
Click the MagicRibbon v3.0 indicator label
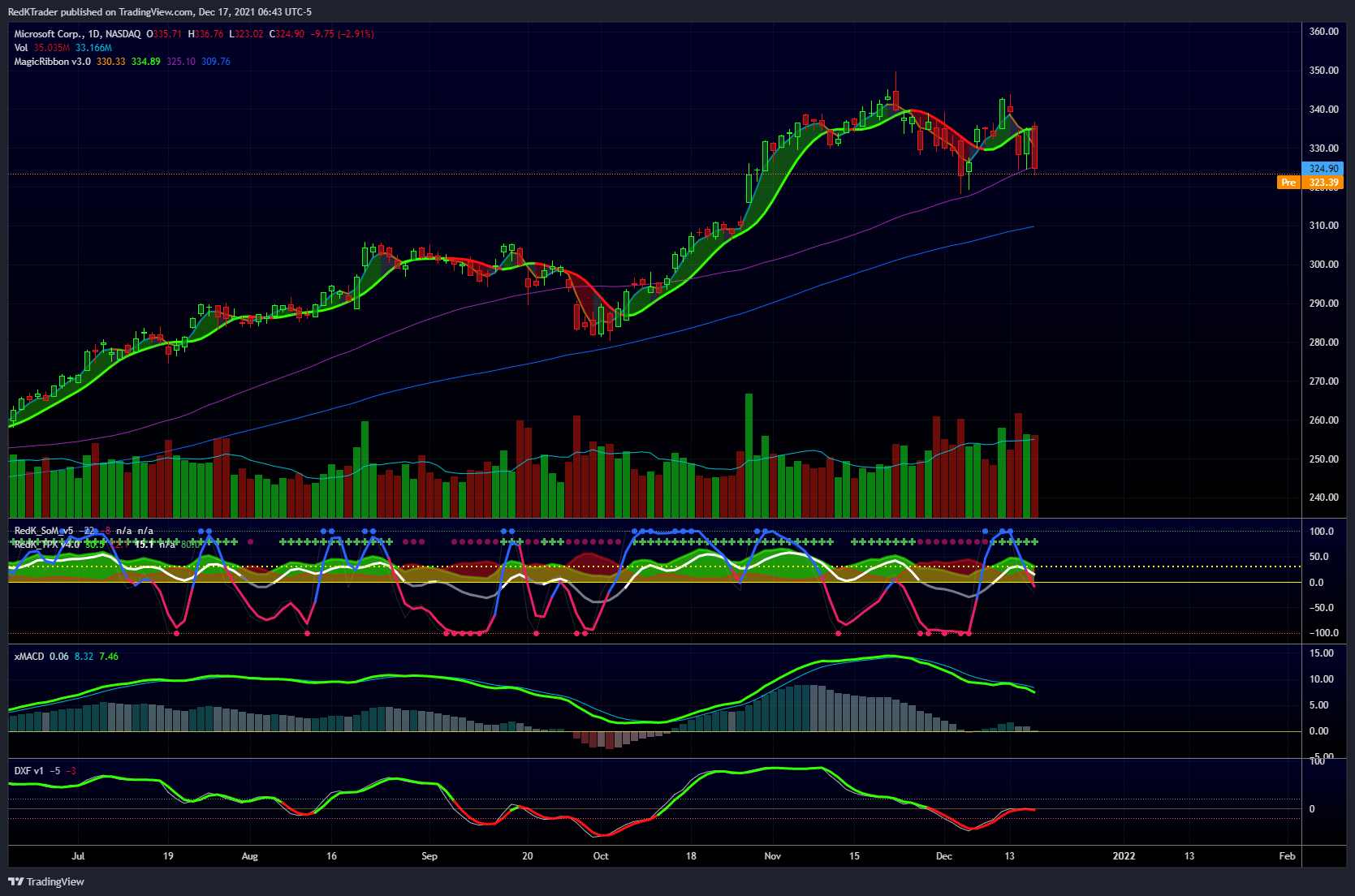click(x=53, y=62)
